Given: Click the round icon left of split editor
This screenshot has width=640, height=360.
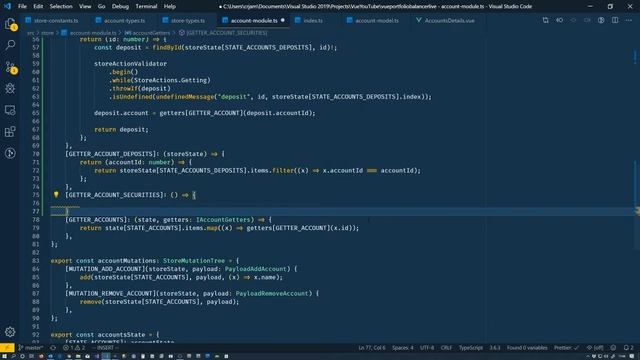Looking at the screenshot, I should (601, 20).
